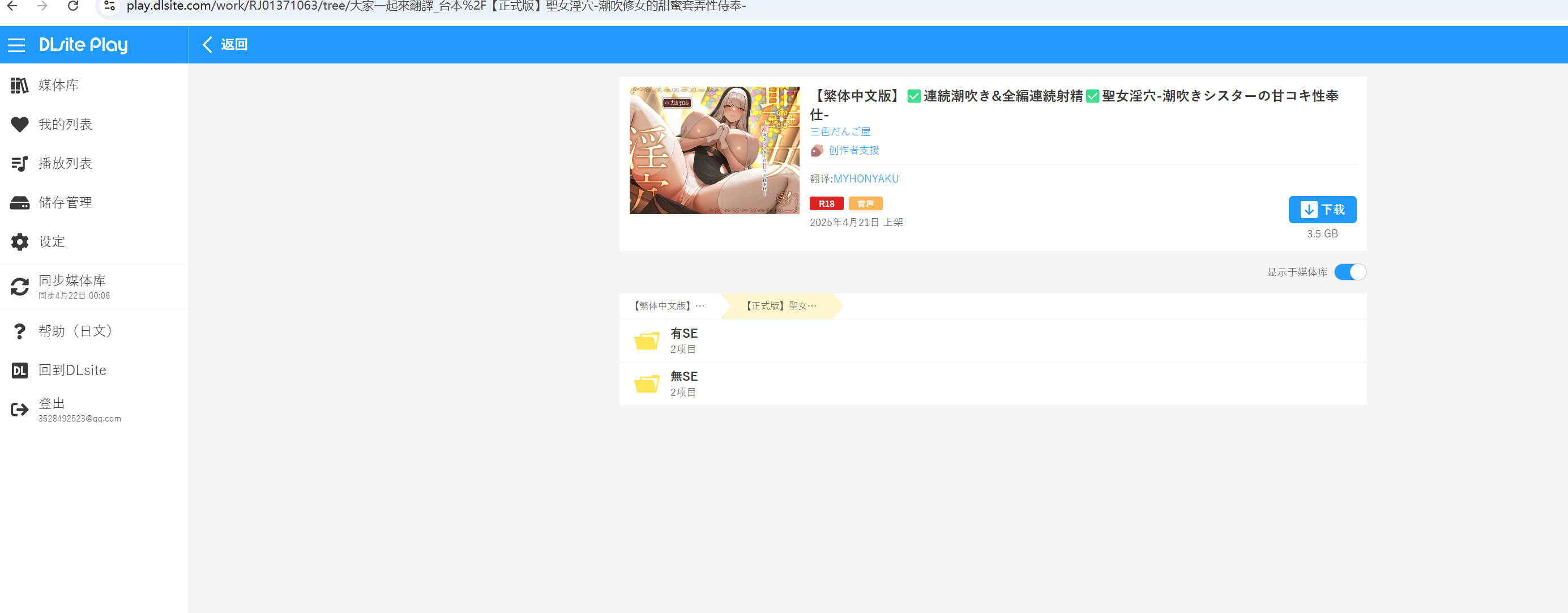Select the 繁体中文版 breadcrumb tab
Screen dimensions: 1568x613
668,306
